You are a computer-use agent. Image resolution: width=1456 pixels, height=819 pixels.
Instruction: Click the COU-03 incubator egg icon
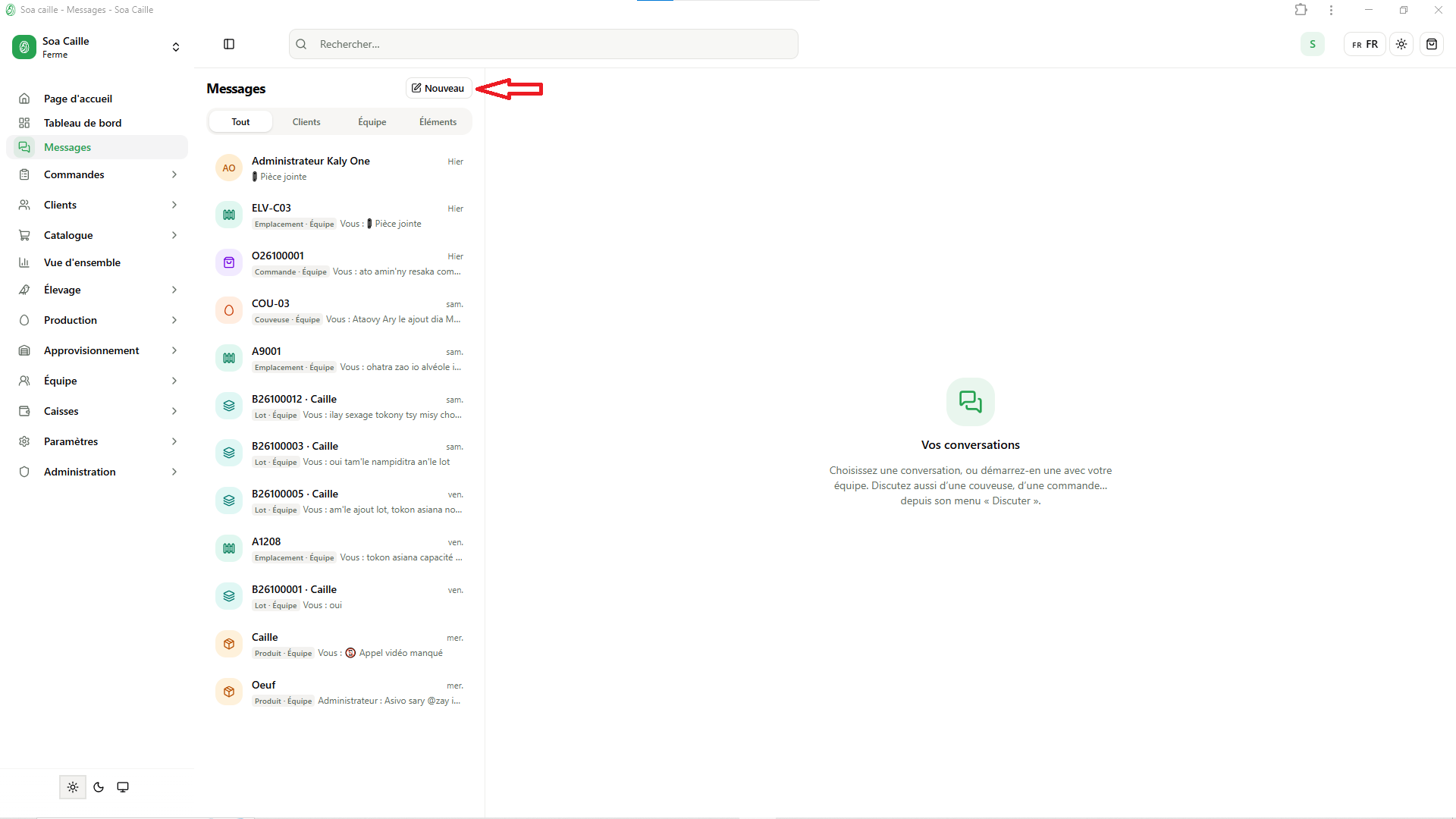point(229,311)
